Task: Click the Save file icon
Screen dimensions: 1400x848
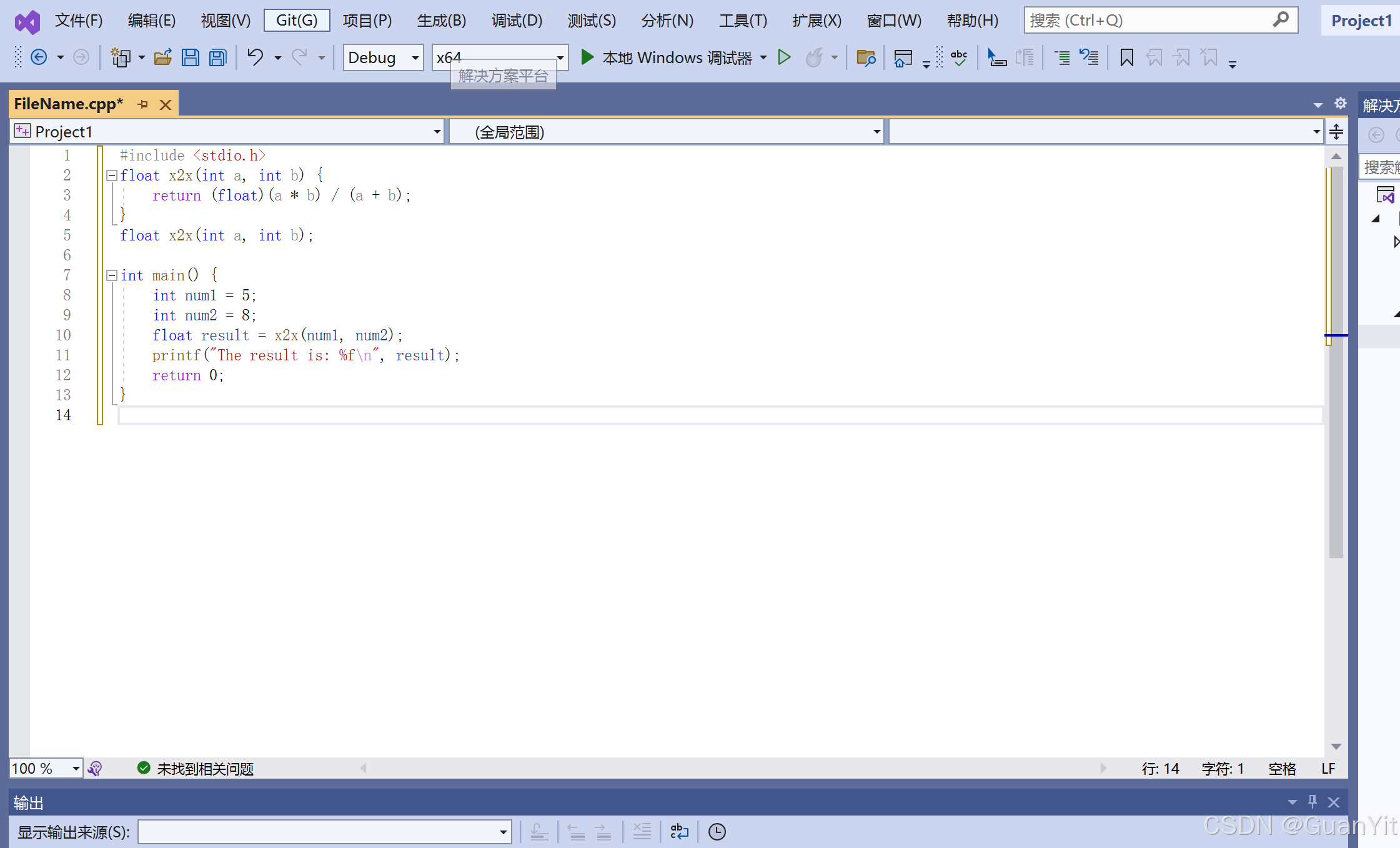Action: 190,58
